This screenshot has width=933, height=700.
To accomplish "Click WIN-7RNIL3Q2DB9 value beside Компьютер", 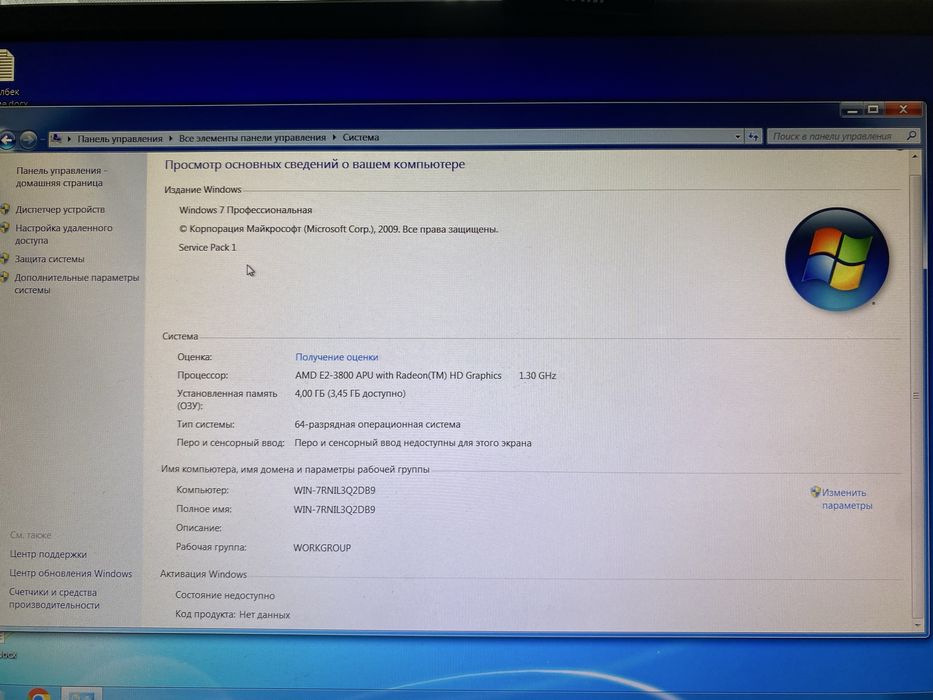I will (x=334, y=490).
